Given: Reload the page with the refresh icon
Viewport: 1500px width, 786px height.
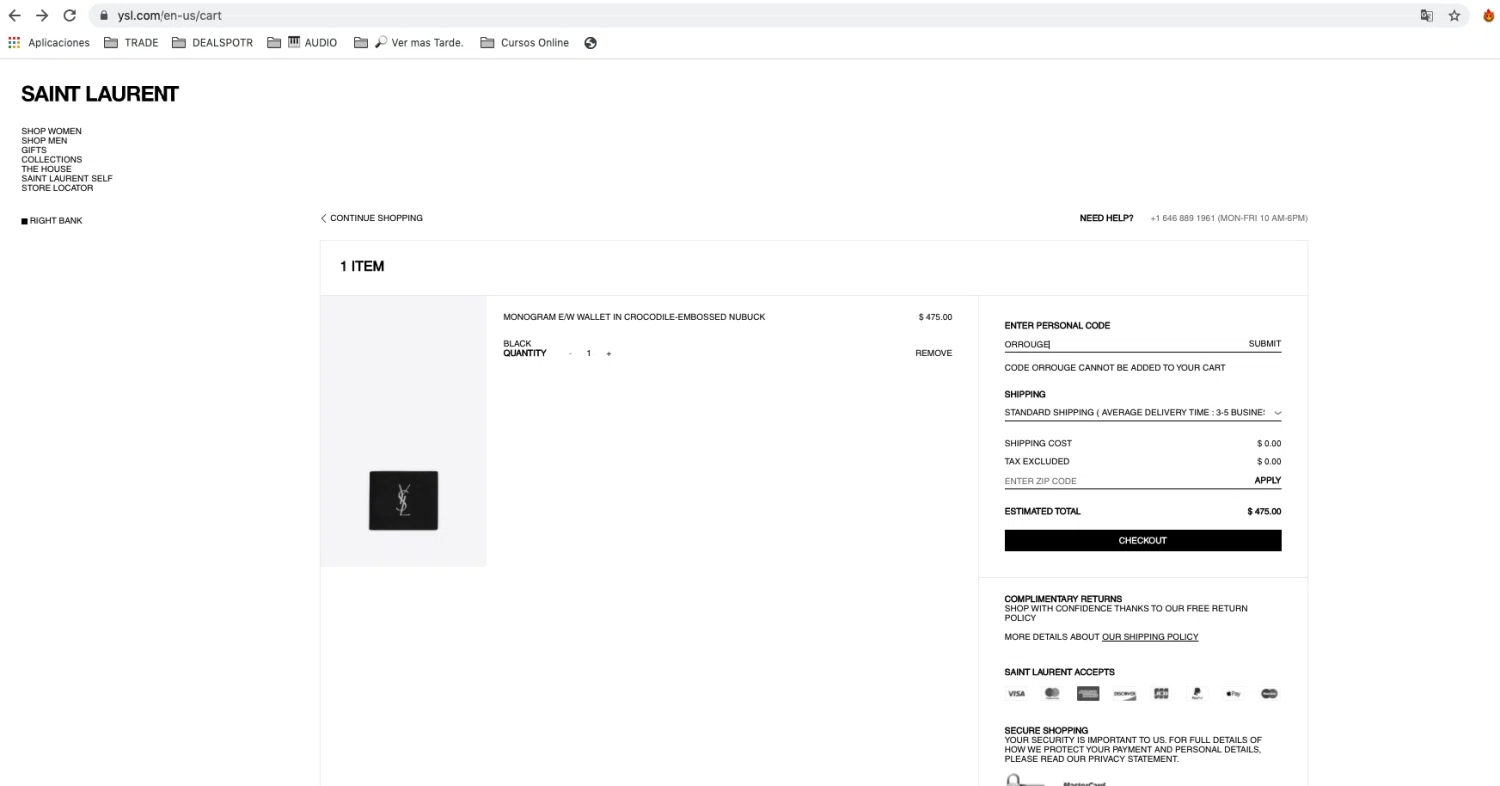Looking at the screenshot, I should [70, 15].
